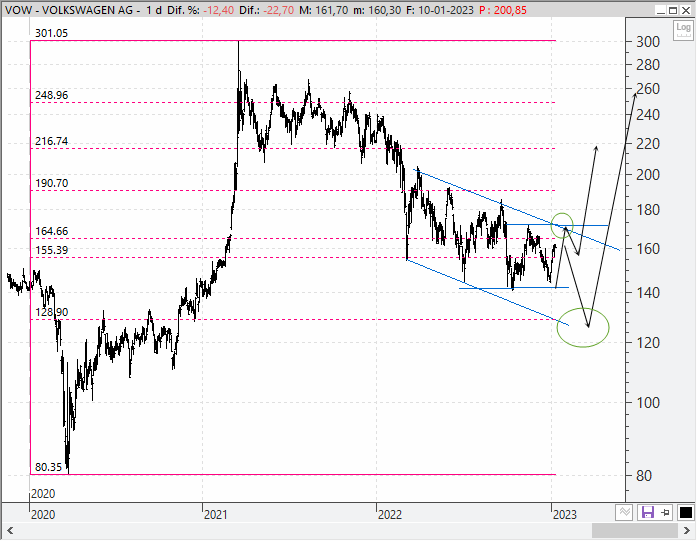The width and height of the screenshot is (697, 541).
Task: Click the pin icon beside save
Action: 666,513
